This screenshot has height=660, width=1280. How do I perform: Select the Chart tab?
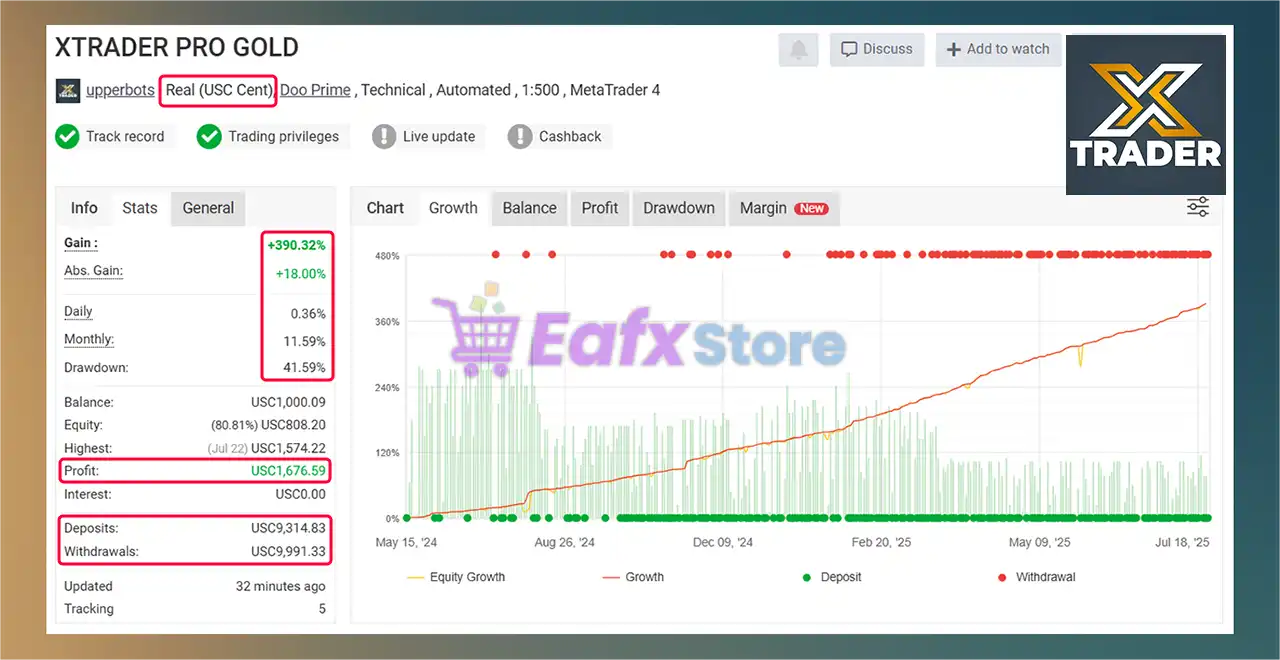click(x=385, y=208)
